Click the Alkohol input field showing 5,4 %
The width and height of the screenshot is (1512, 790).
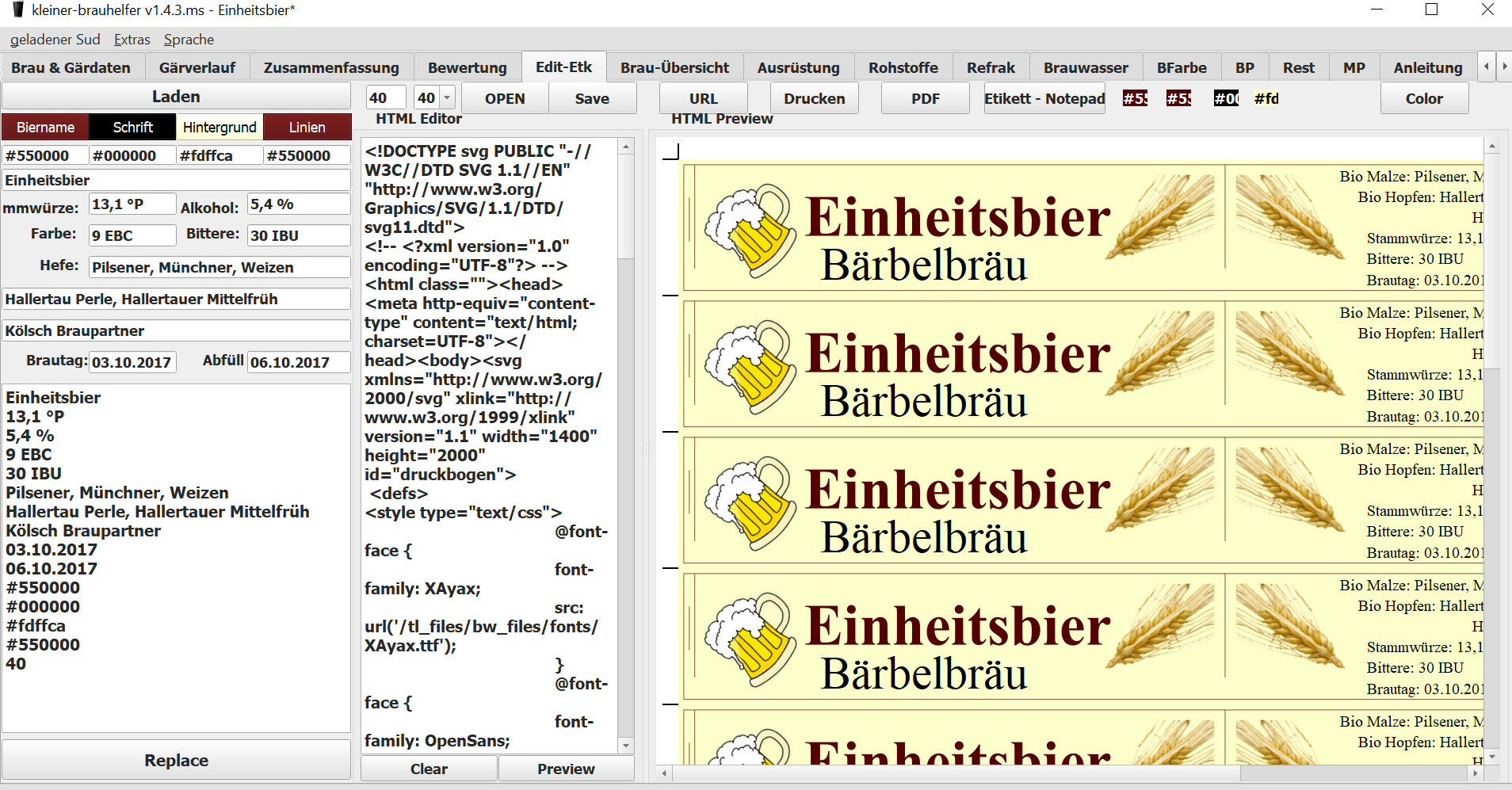[x=299, y=204]
